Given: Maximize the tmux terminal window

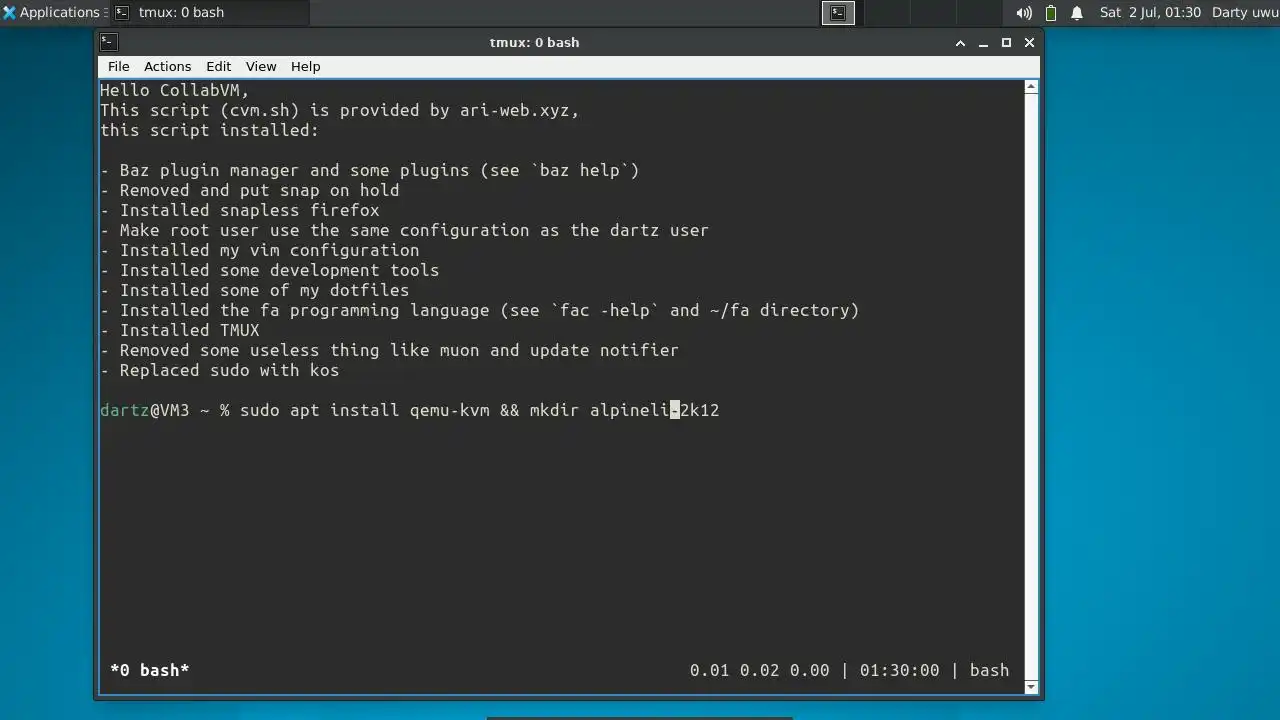Looking at the screenshot, I should 1006,43.
